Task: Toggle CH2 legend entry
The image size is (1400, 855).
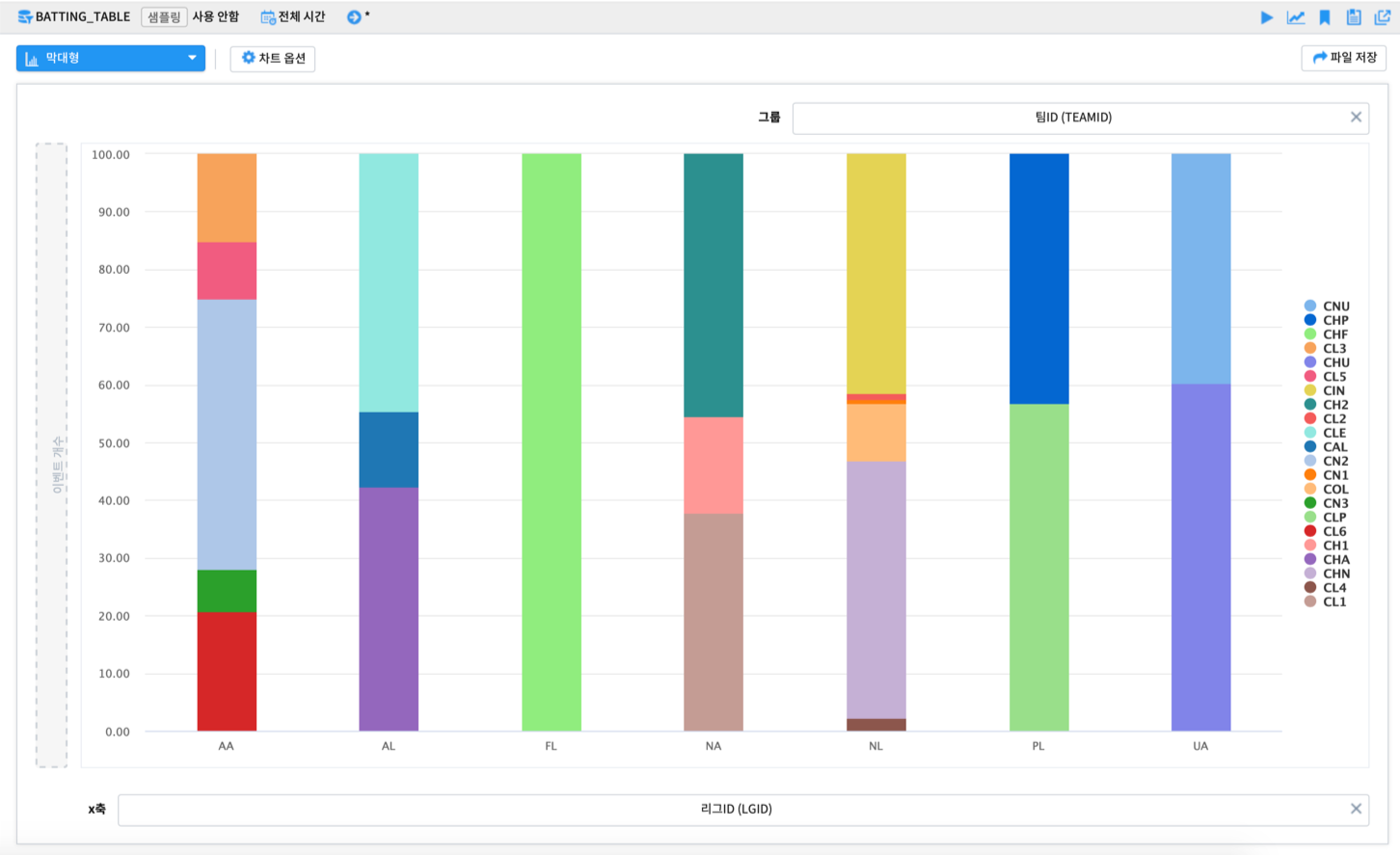Action: click(1327, 405)
